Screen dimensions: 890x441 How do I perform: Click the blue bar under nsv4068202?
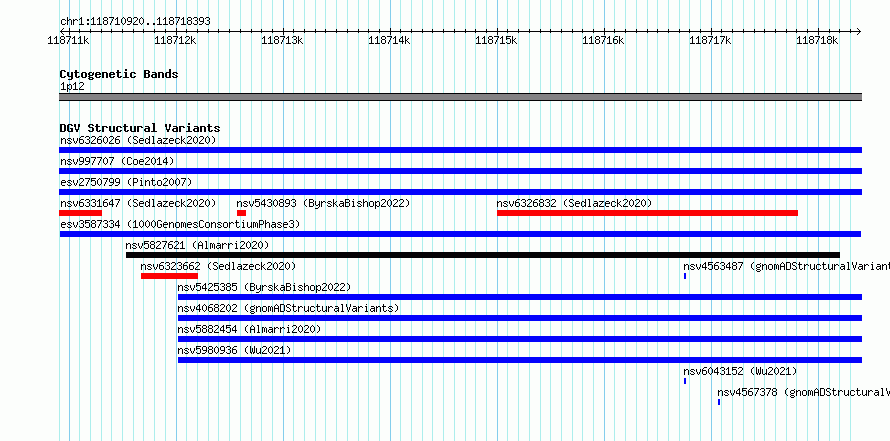click(x=520, y=318)
